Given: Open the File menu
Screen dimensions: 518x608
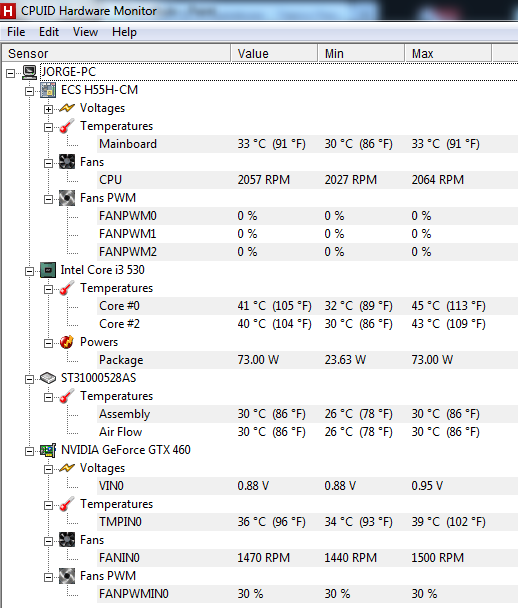Looking at the screenshot, I should click(16, 32).
